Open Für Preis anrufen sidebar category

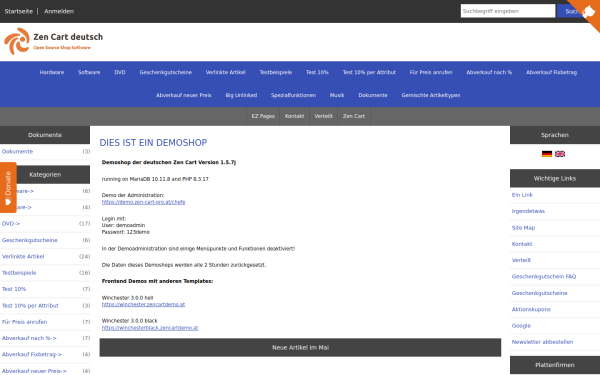(x=24, y=322)
